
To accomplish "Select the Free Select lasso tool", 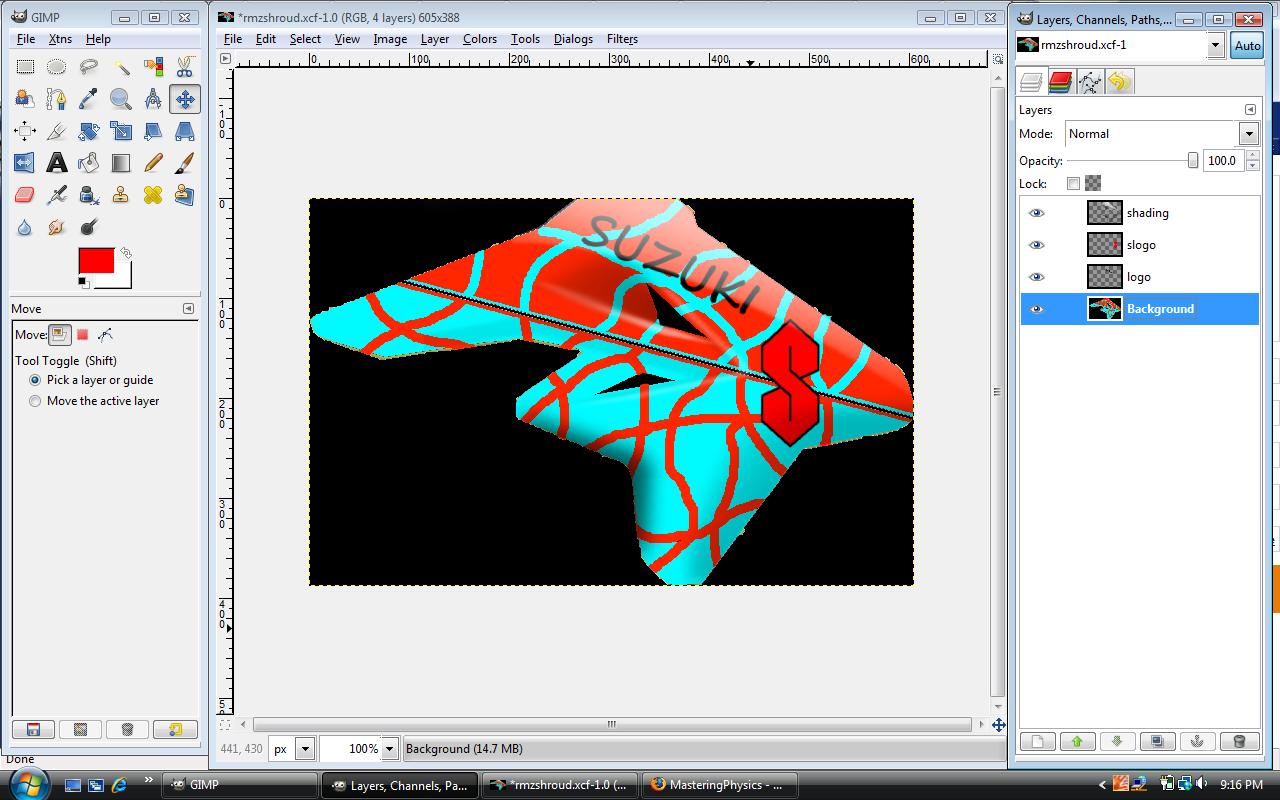I will click(89, 67).
